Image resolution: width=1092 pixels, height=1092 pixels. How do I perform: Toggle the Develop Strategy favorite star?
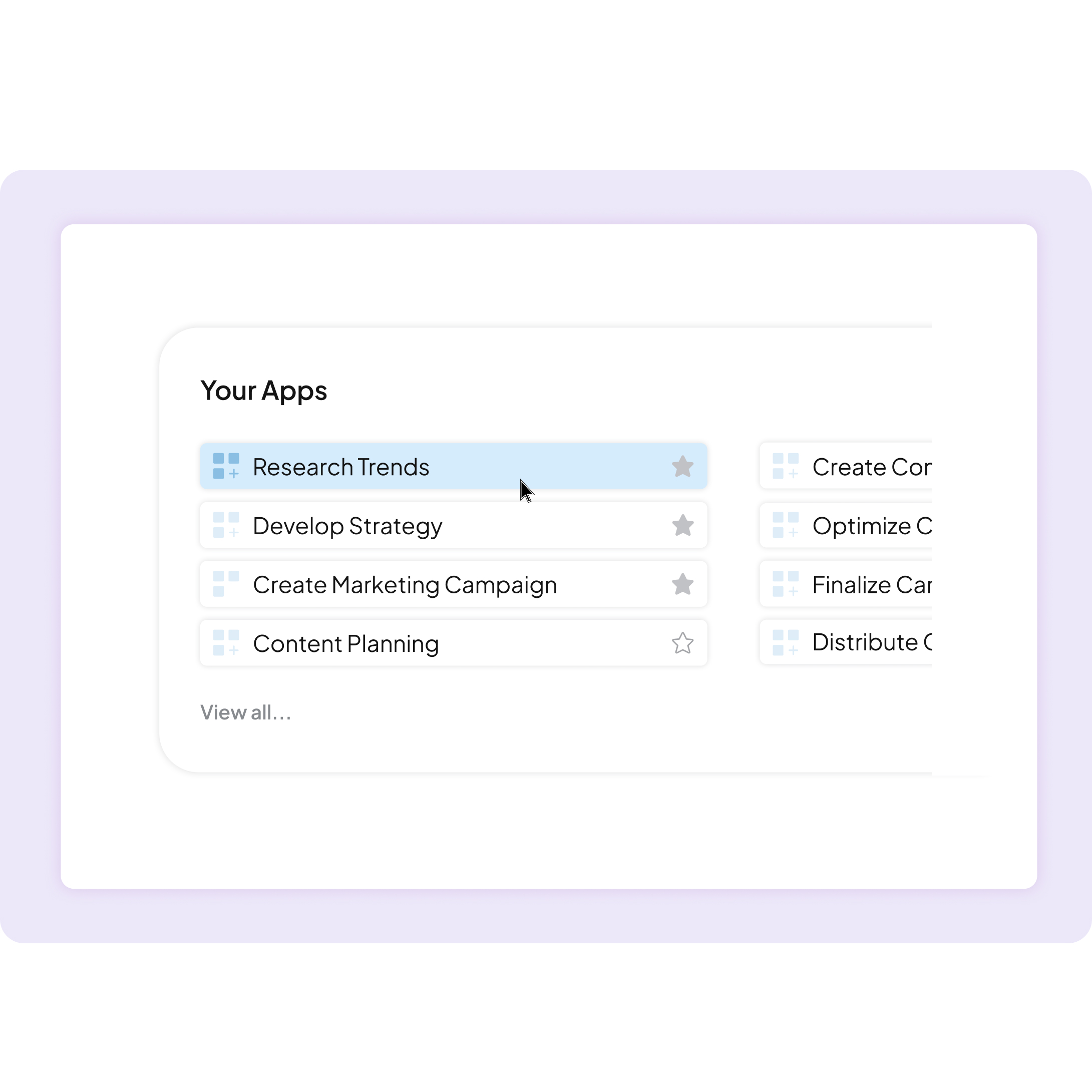(683, 525)
